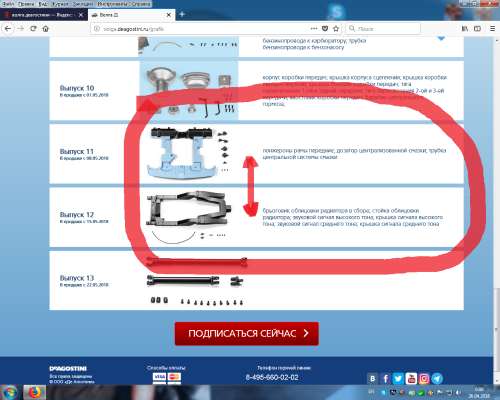
Task: Open a new tab with the plus button
Action: (182, 14)
